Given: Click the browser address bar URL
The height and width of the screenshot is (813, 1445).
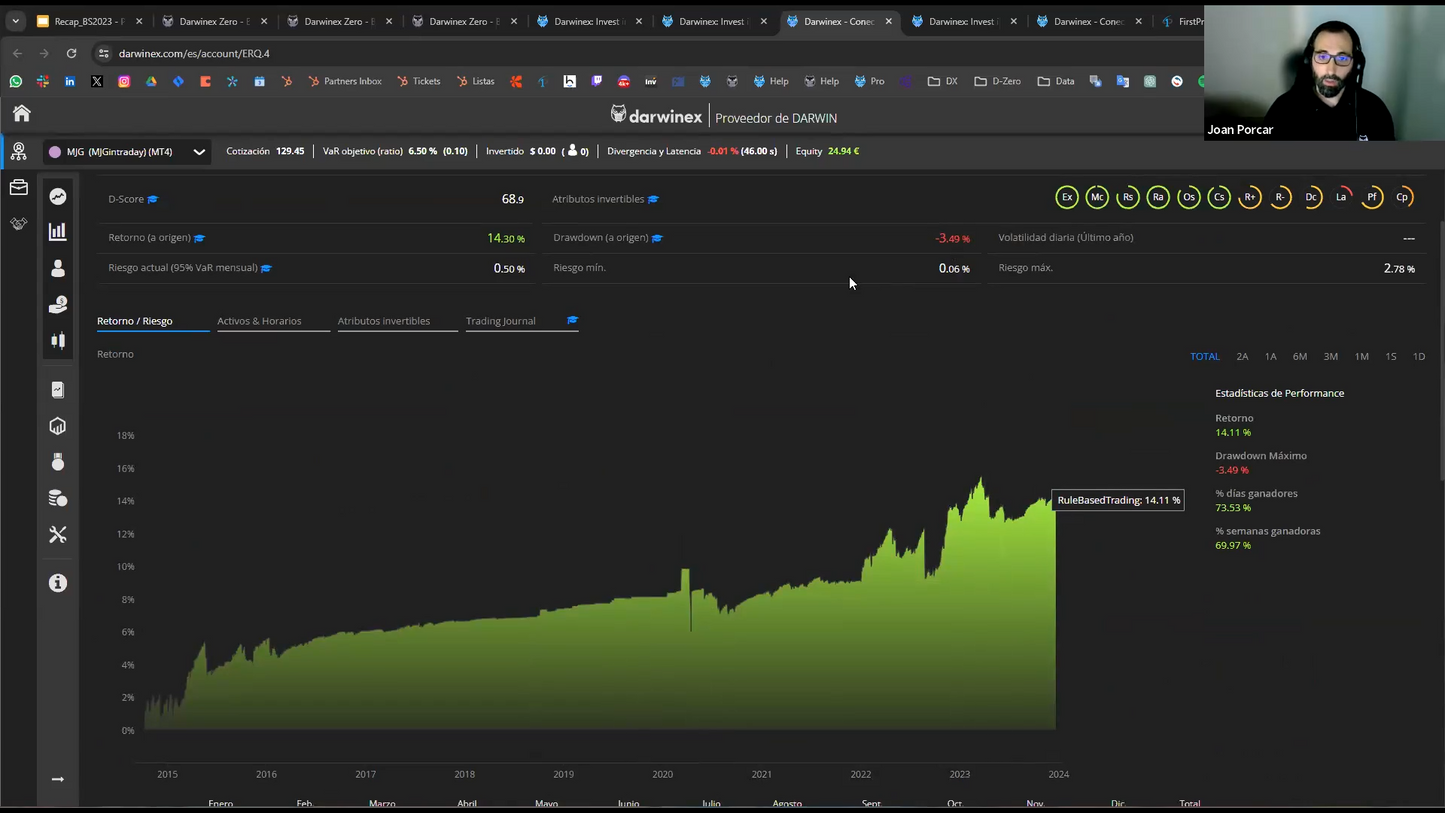Looking at the screenshot, I should 194,54.
